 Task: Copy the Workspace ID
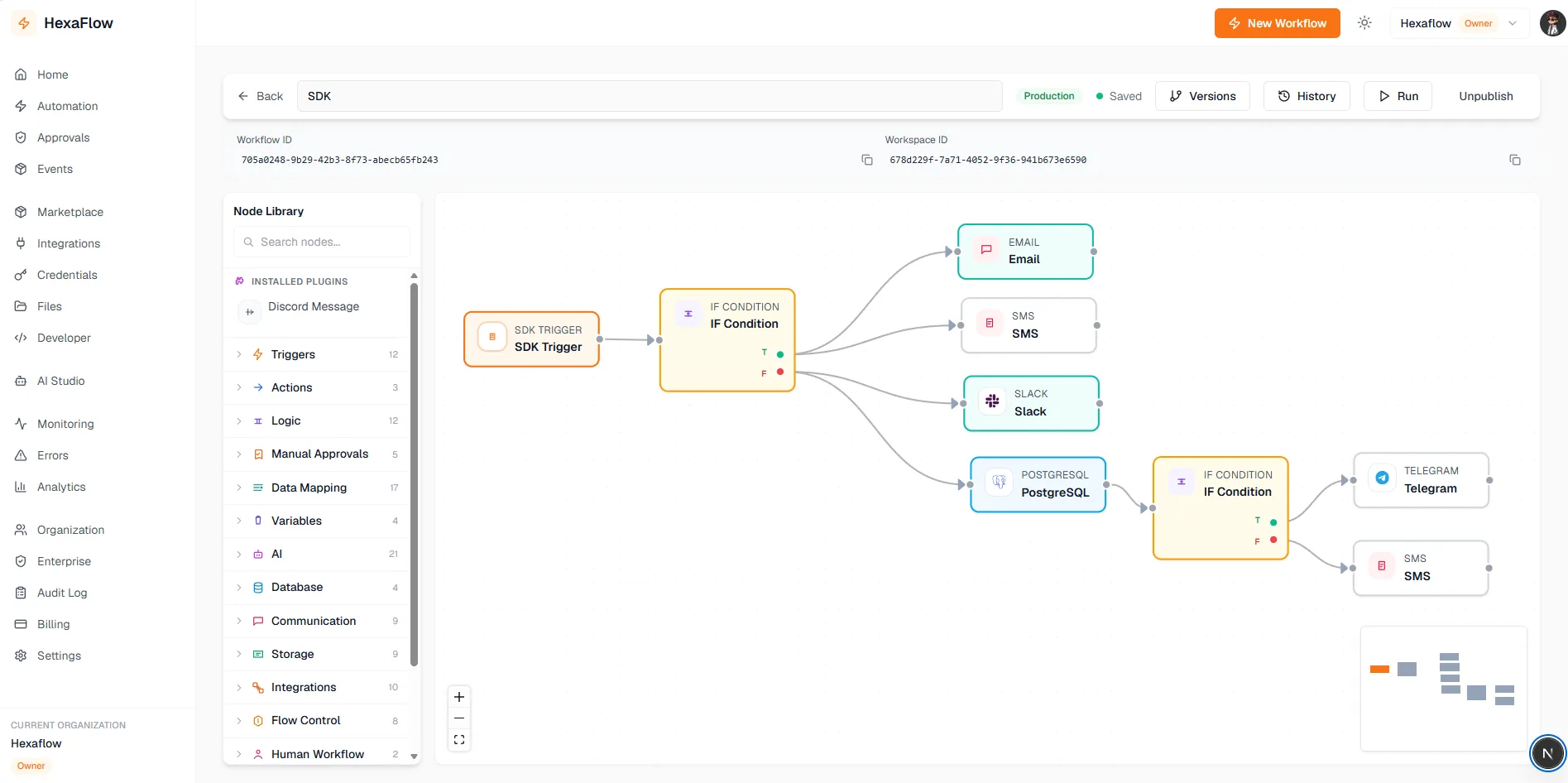(1515, 160)
